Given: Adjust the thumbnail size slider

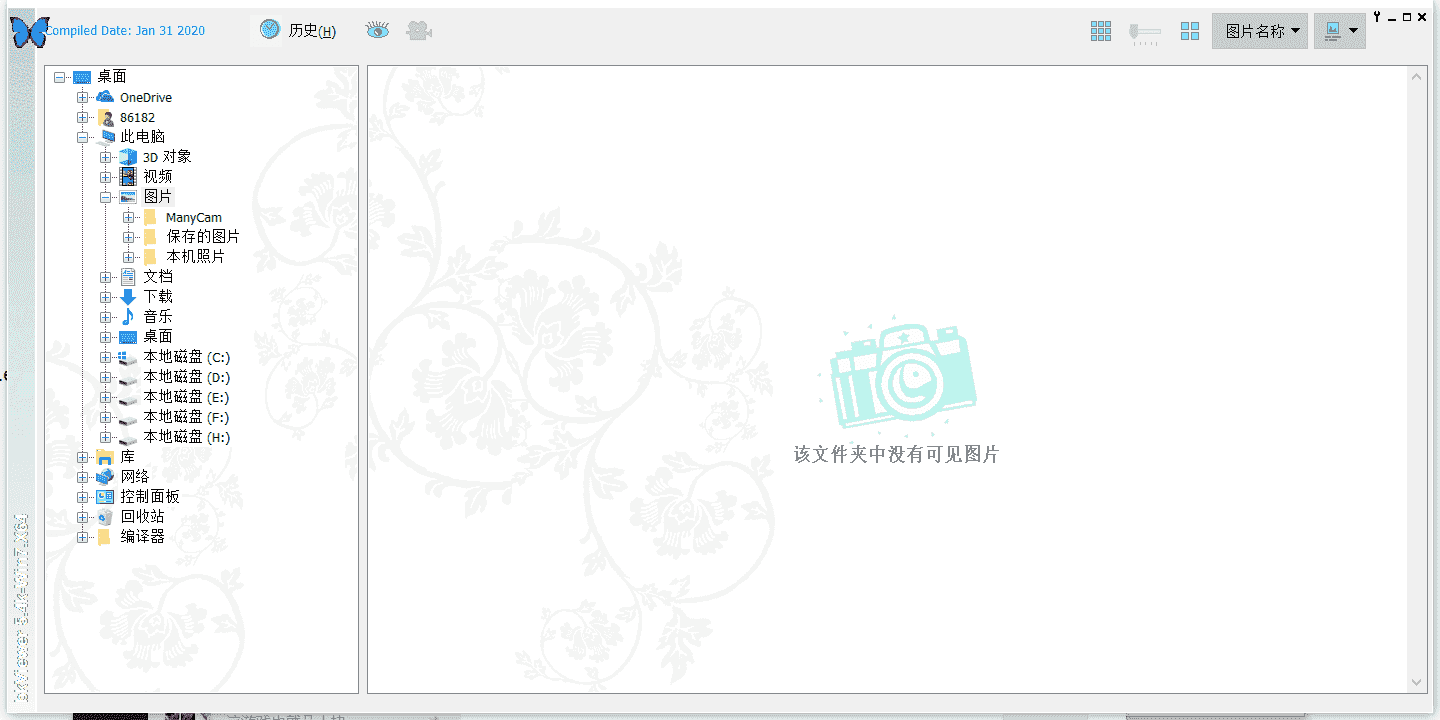Looking at the screenshot, I should 1145,32.
